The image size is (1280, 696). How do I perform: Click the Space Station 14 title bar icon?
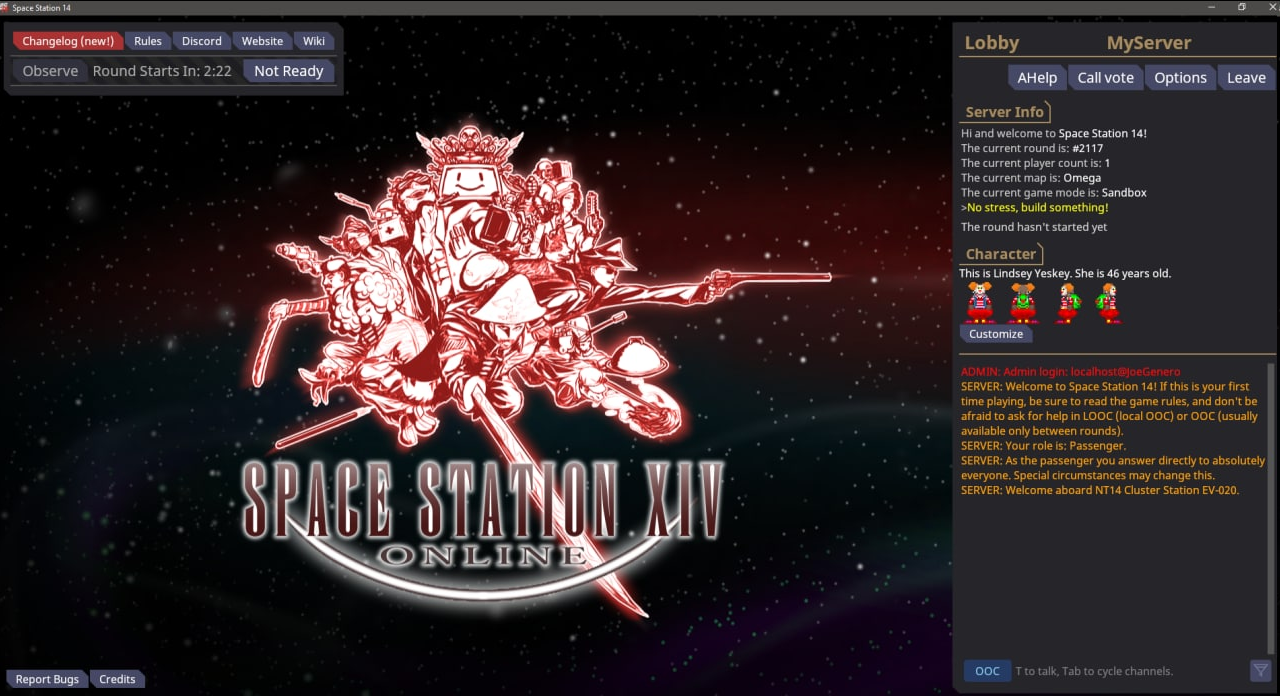6,7
